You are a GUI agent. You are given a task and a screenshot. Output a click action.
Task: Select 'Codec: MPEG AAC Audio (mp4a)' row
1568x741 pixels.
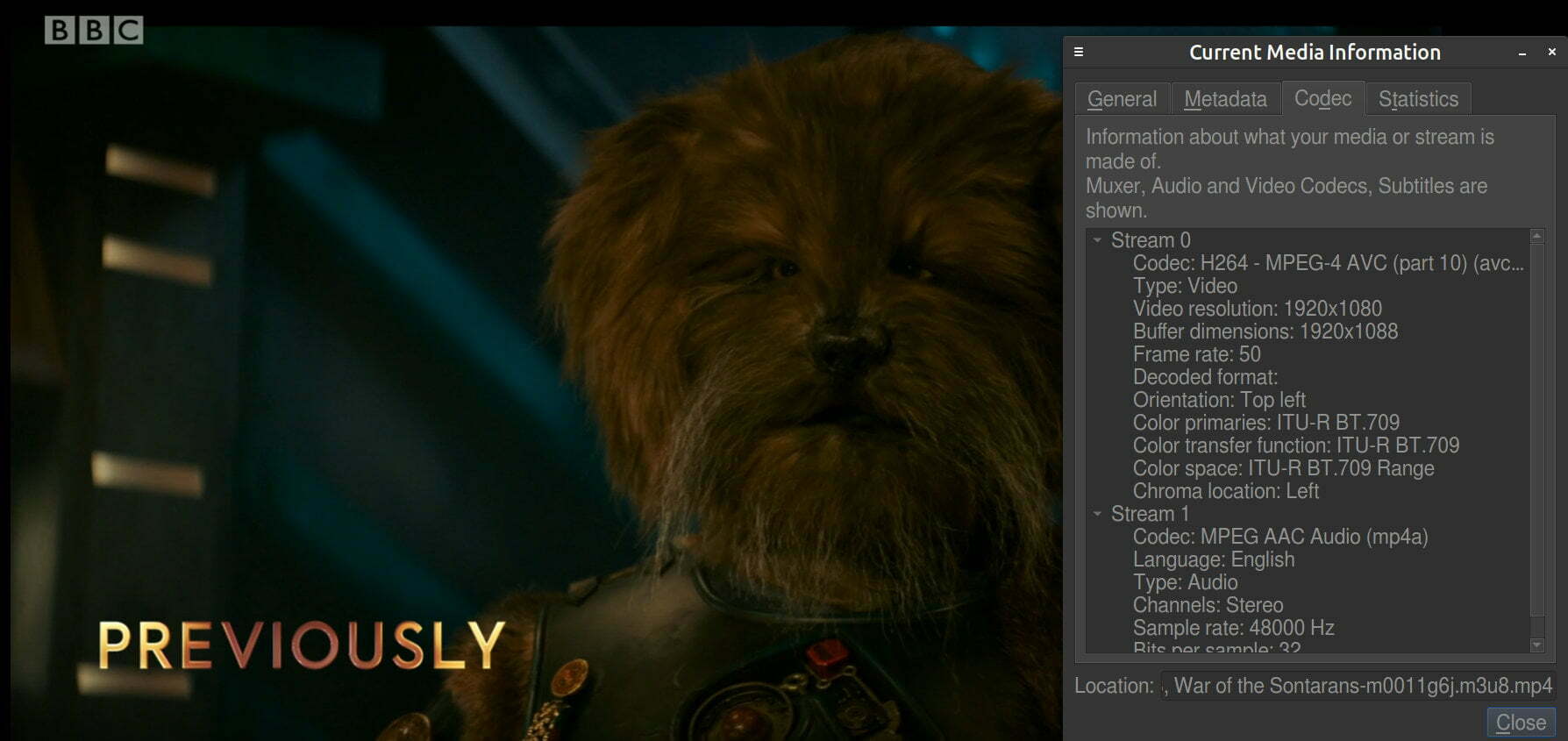pos(1308,536)
